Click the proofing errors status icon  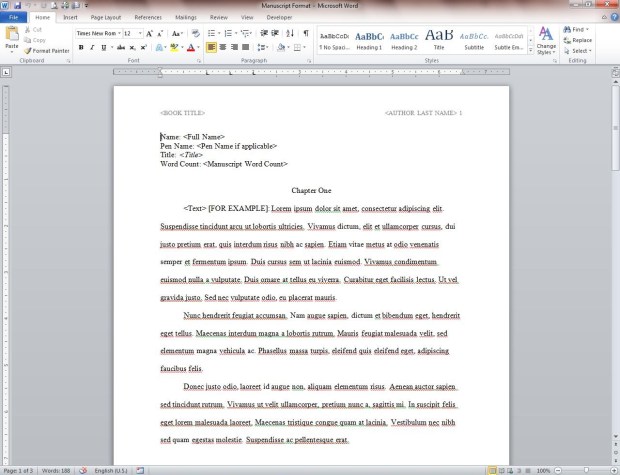pos(83,471)
